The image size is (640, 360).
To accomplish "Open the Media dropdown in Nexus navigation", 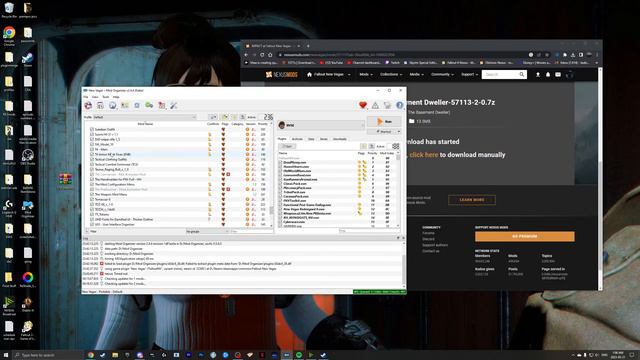I will point(416,75).
